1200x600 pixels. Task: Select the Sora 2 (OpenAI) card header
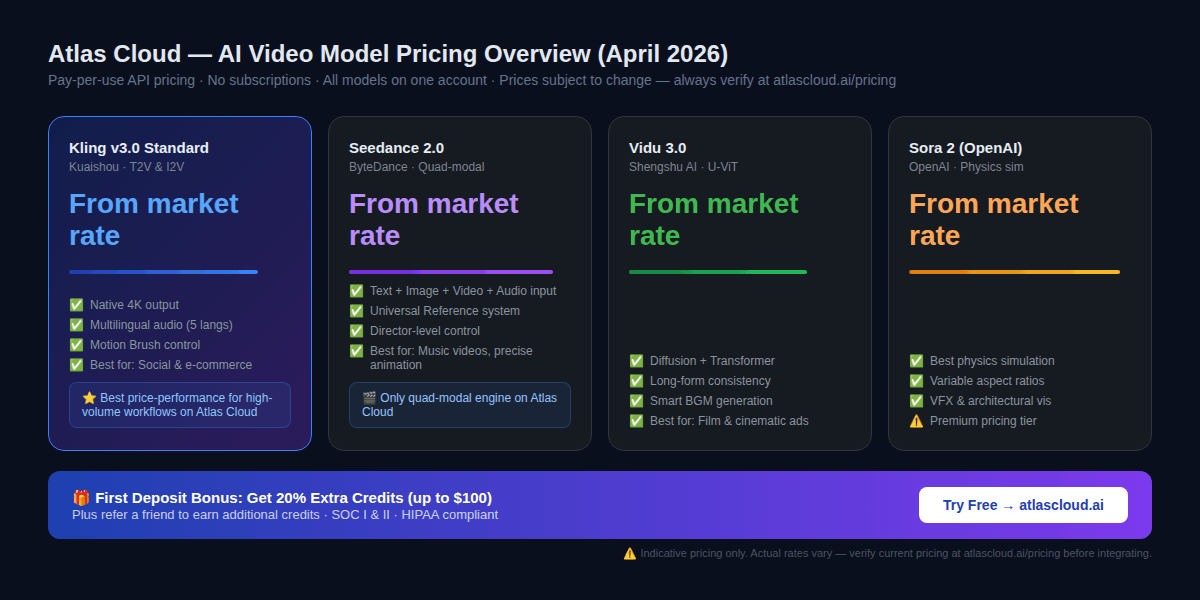point(965,147)
